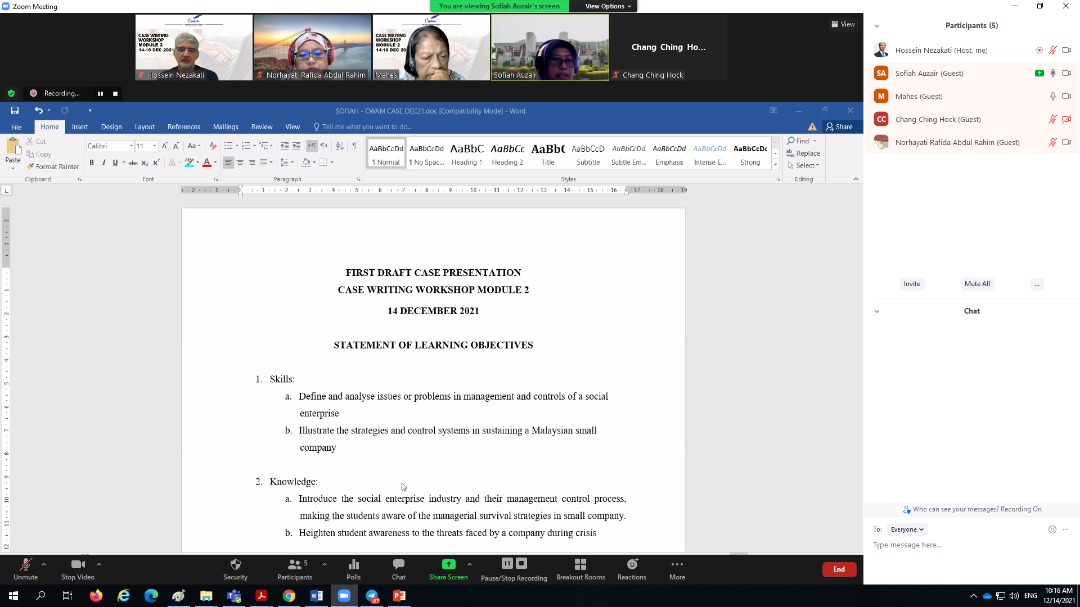Click the green Share Screen icon
The height and width of the screenshot is (607, 1080).
click(x=448, y=564)
